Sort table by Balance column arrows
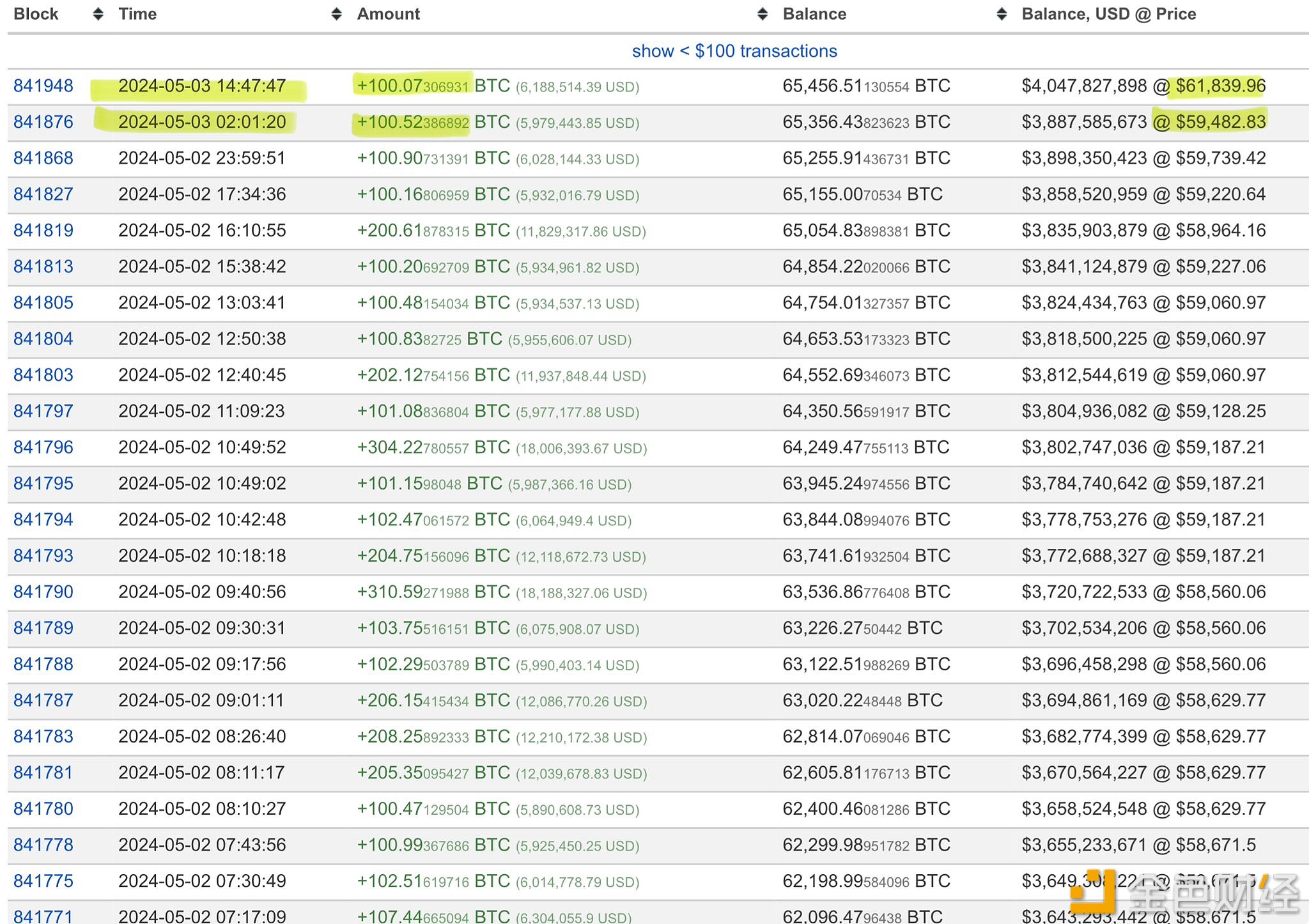The height and width of the screenshot is (924, 1309). point(1002,14)
